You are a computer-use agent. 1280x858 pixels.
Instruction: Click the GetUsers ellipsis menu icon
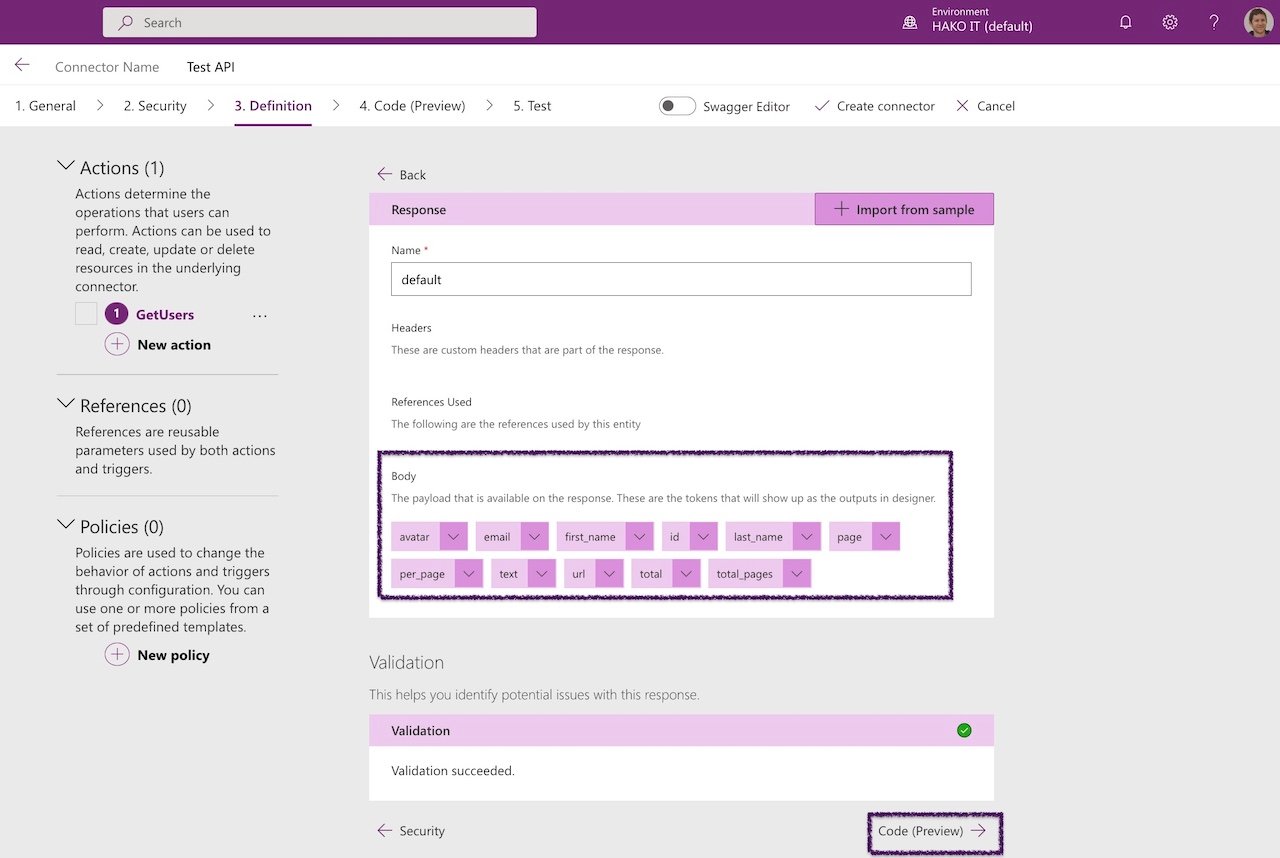pos(260,315)
